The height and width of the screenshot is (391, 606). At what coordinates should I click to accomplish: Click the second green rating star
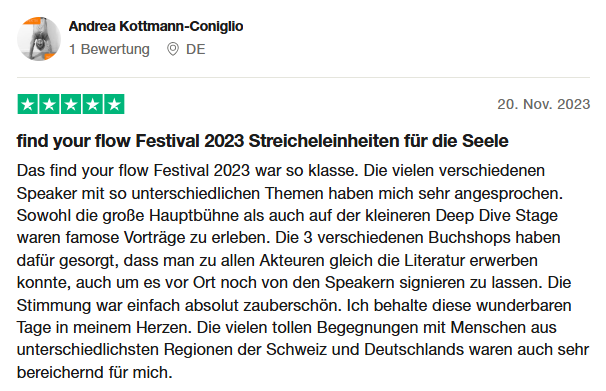(x=49, y=104)
